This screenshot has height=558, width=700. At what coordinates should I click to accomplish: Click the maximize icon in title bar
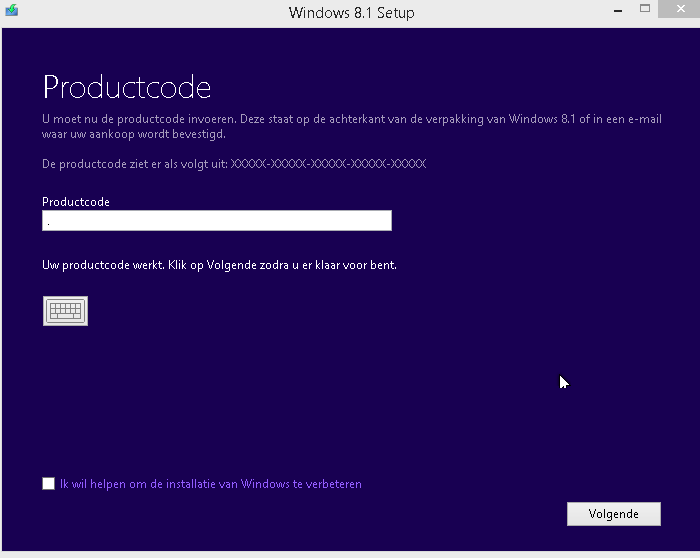[646, 10]
